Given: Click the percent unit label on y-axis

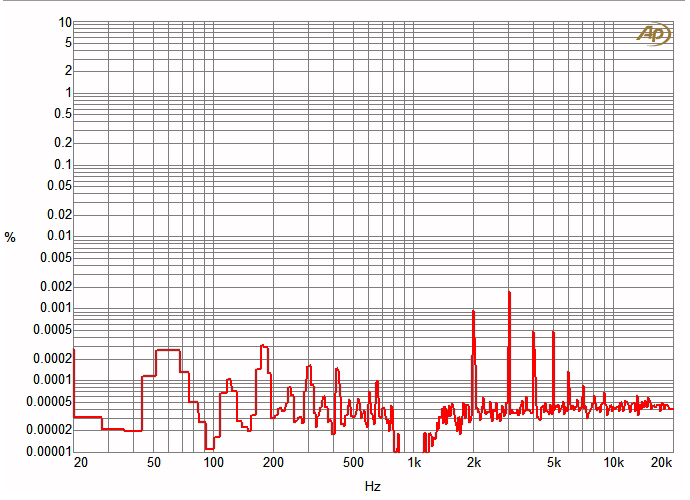Looking at the screenshot, I should click(x=10, y=238).
